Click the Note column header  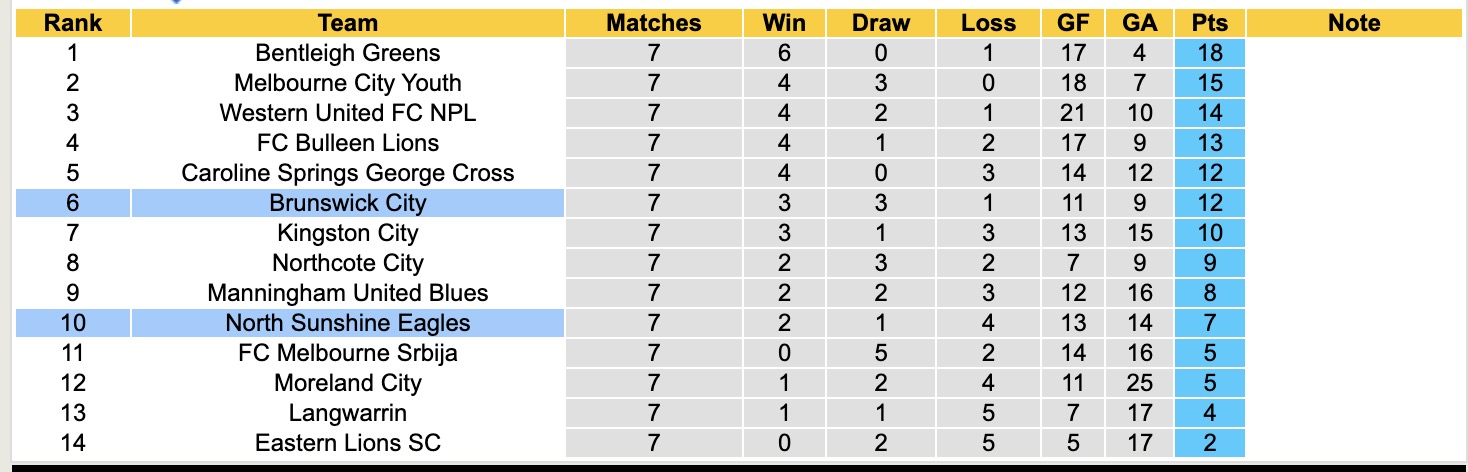(x=1354, y=23)
